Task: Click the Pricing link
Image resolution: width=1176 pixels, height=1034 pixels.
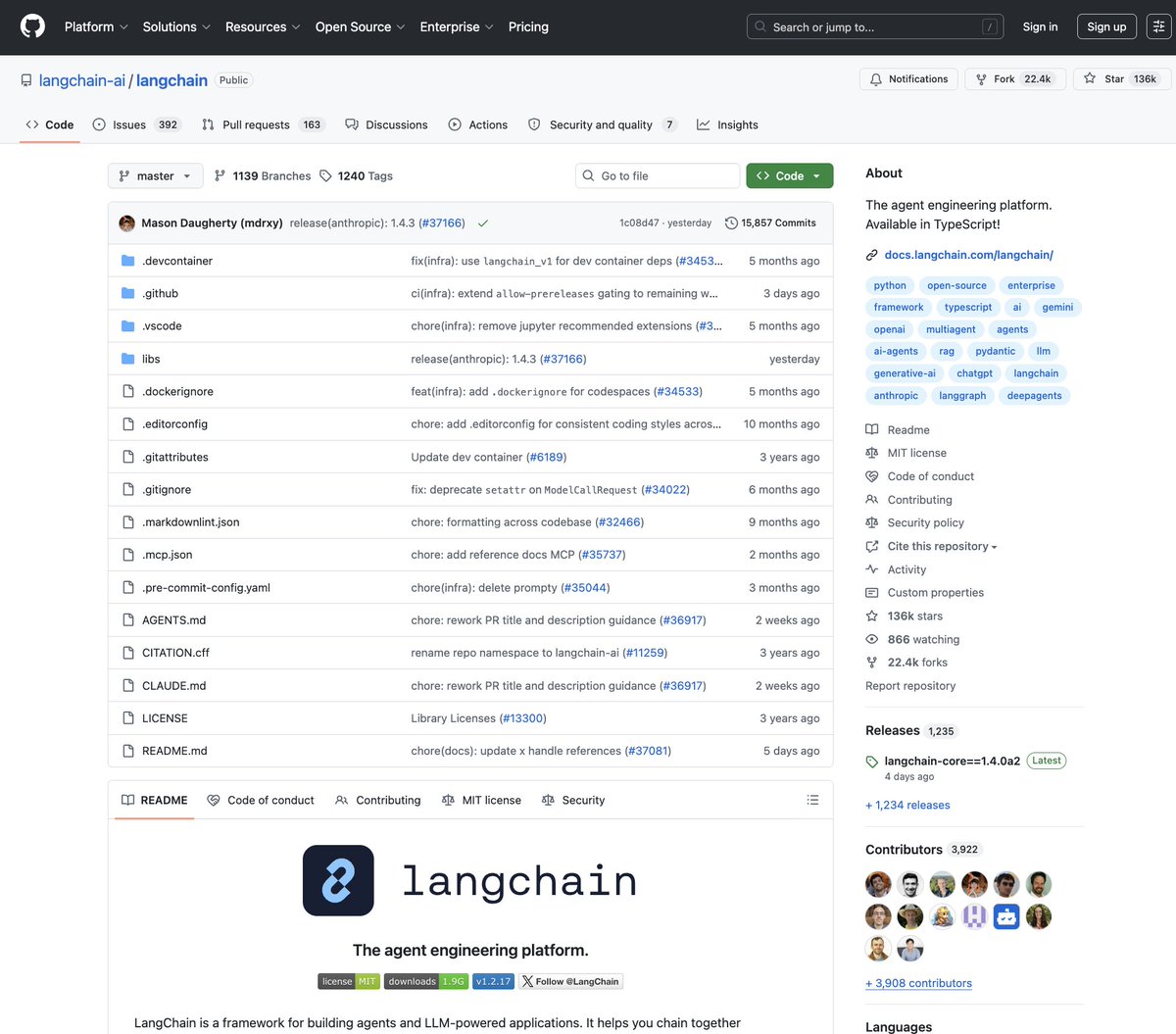Action: (528, 26)
